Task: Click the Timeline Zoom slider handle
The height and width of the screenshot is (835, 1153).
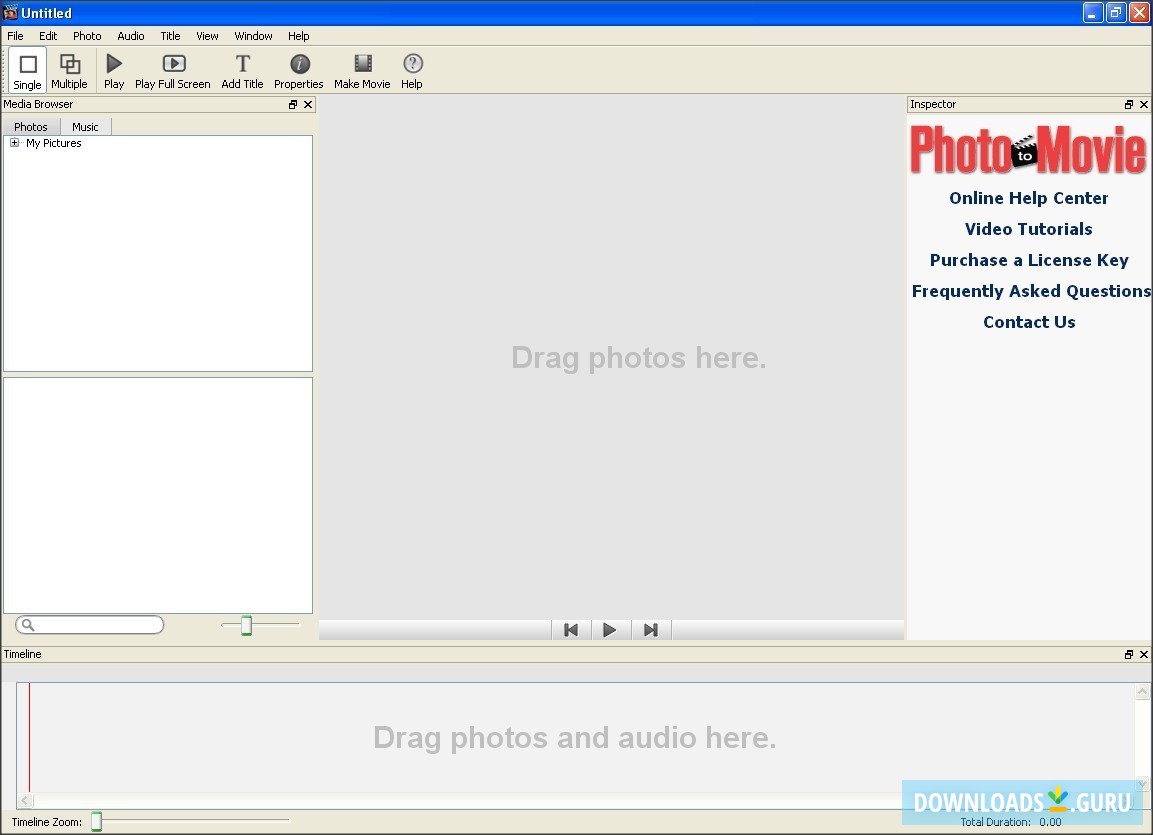Action: click(97, 822)
